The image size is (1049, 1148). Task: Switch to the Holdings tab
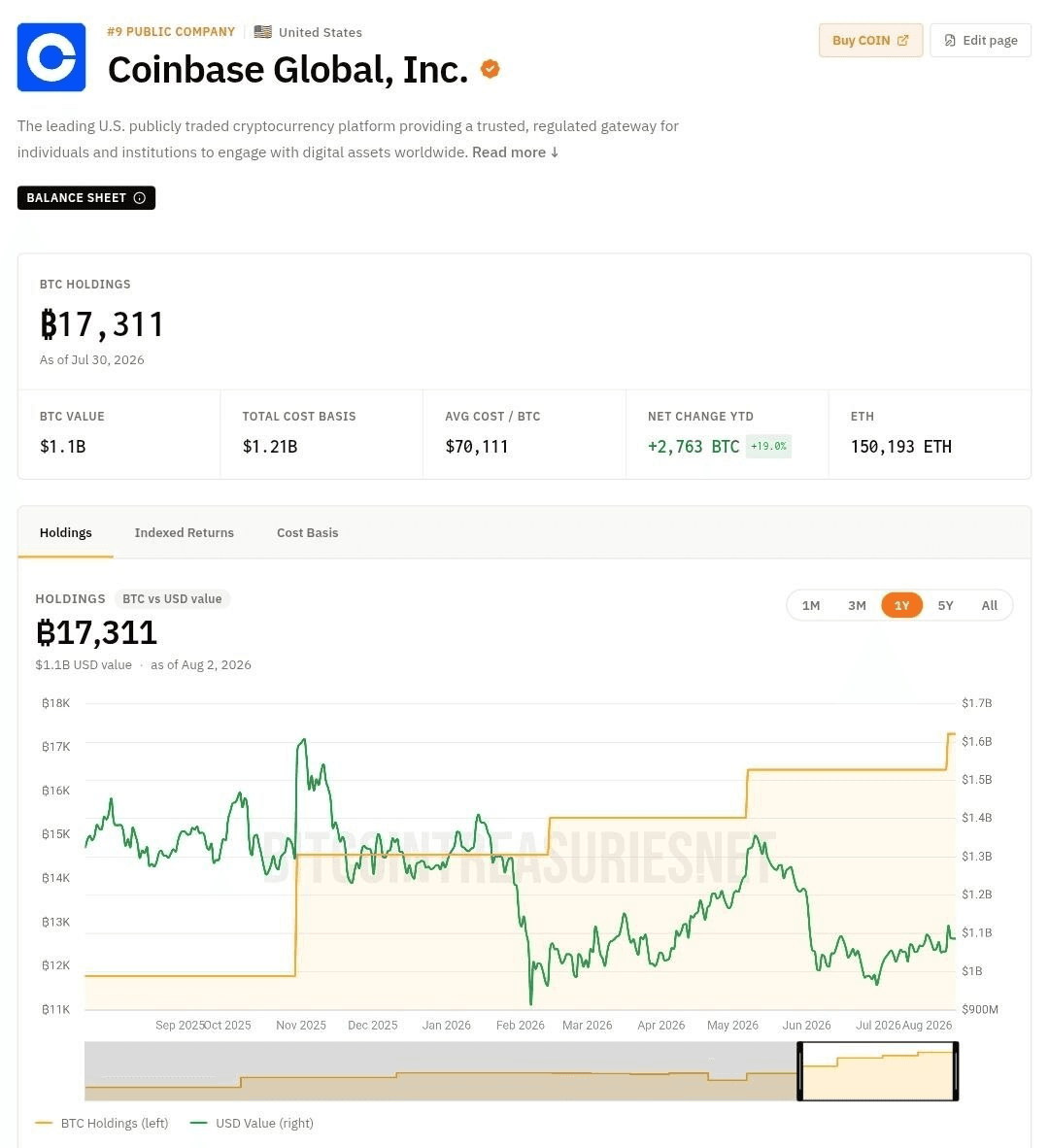pyautogui.click(x=66, y=532)
